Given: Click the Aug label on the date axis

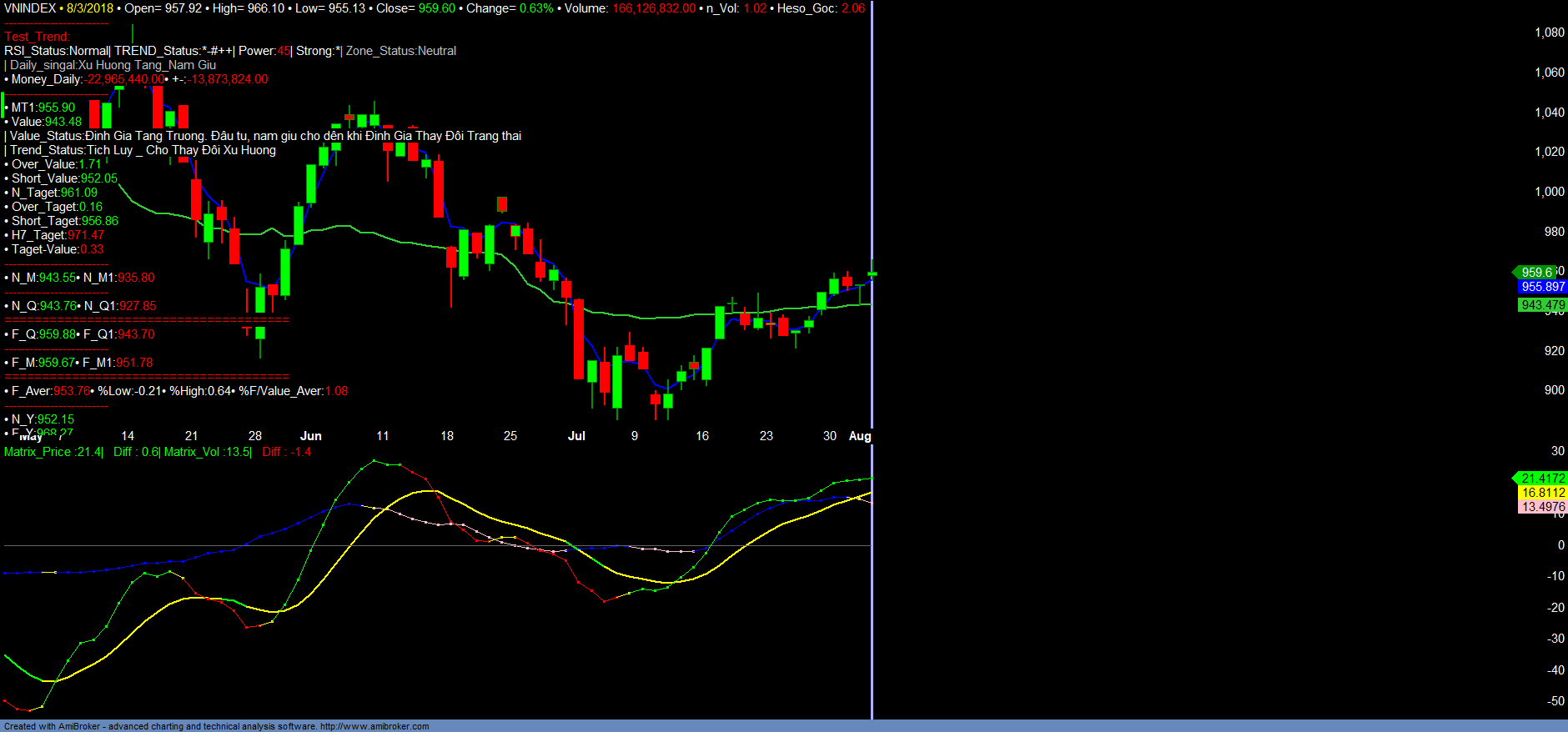Looking at the screenshot, I should [x=859, y=436].
